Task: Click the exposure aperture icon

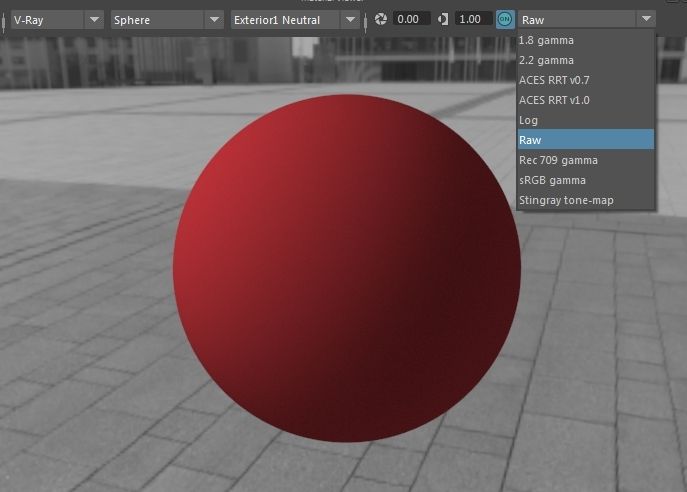Action: point(381,19)
